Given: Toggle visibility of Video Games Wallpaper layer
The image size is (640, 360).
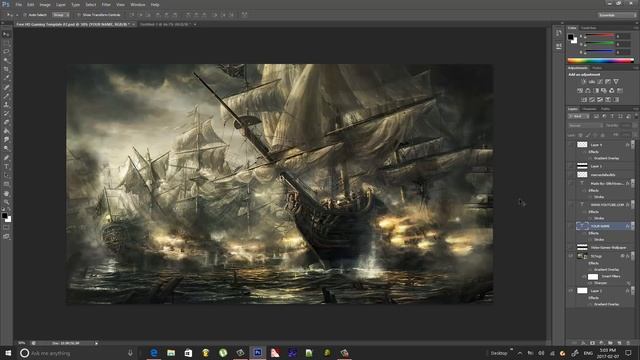Looking at the screenshot, I should [x=571, y=247].
